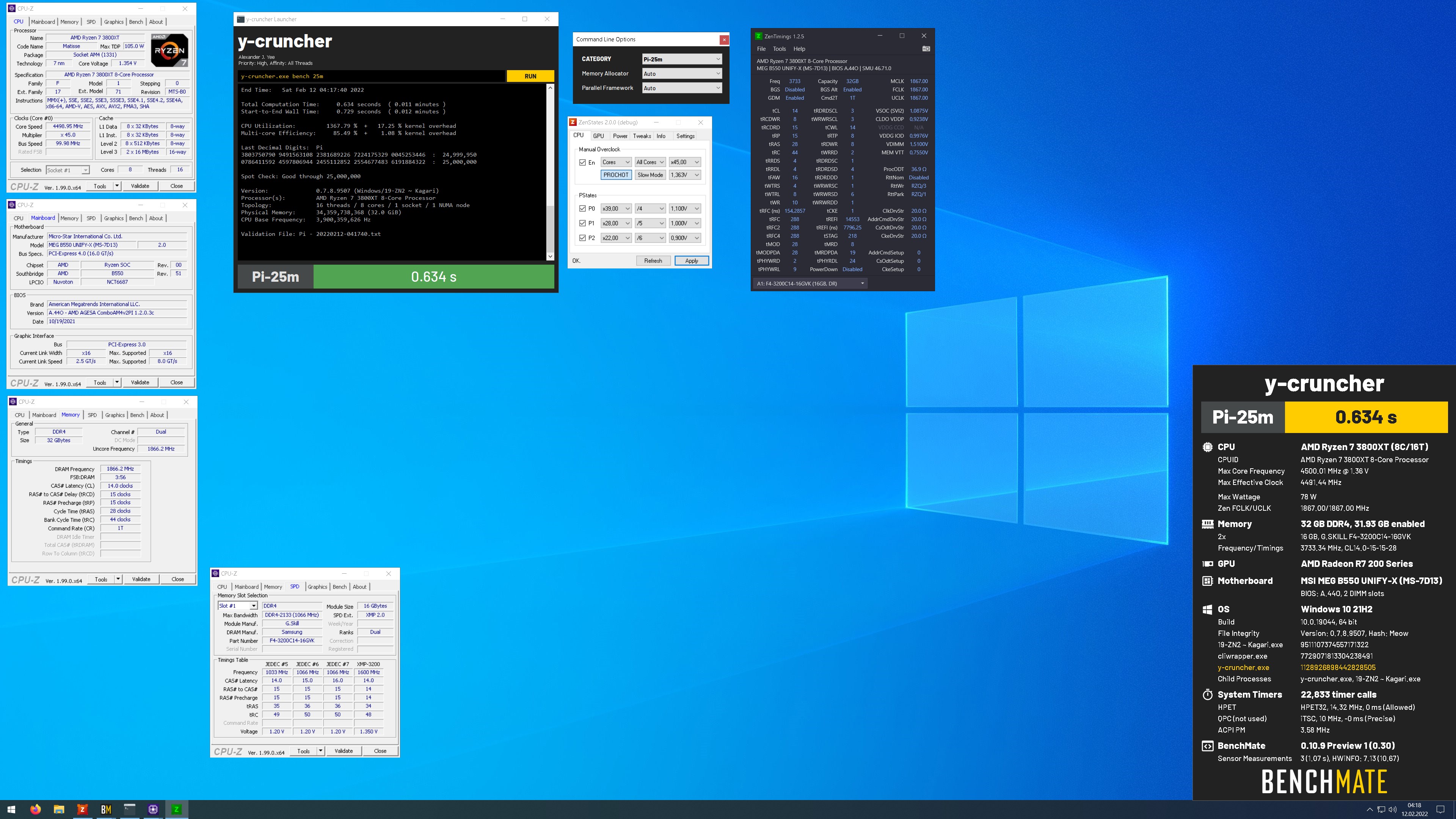Screen dimensions: 1456x819
Task: Uncheck the En manual overclock checkbox
Action: [x=583, y=162]
